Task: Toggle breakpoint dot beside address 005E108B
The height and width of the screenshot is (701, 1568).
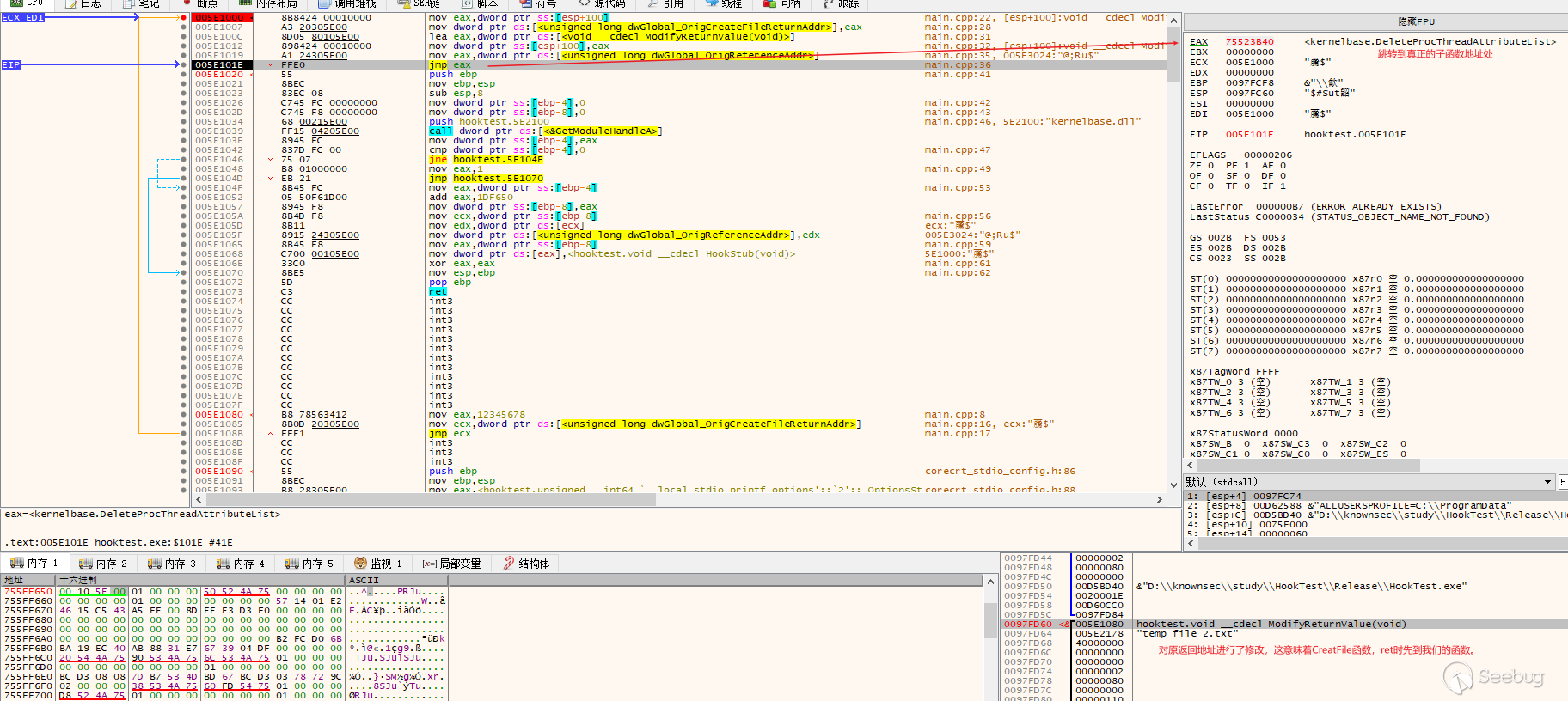Action: coord(183,433)
